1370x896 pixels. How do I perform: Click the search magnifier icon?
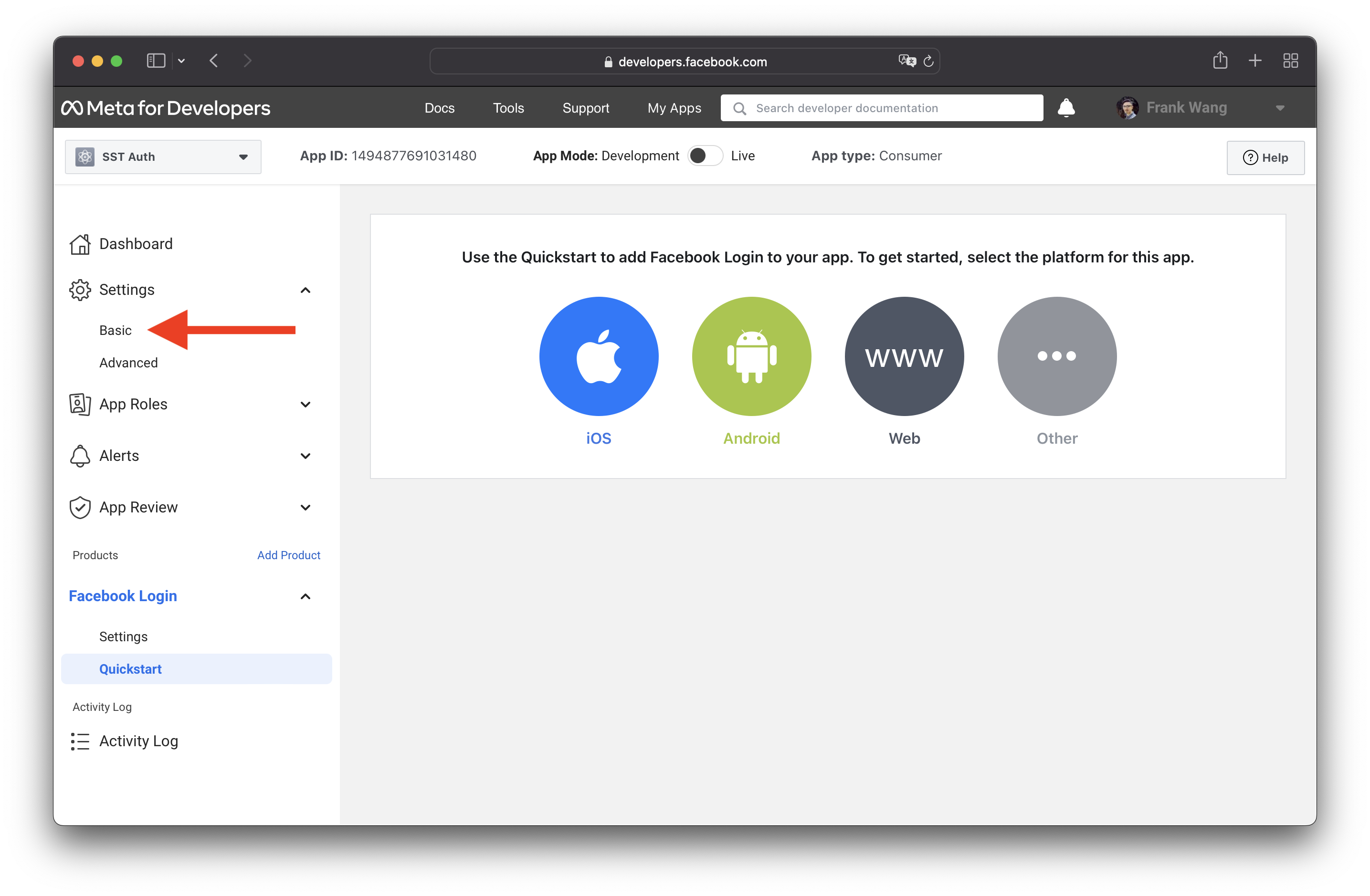(739, 108)
